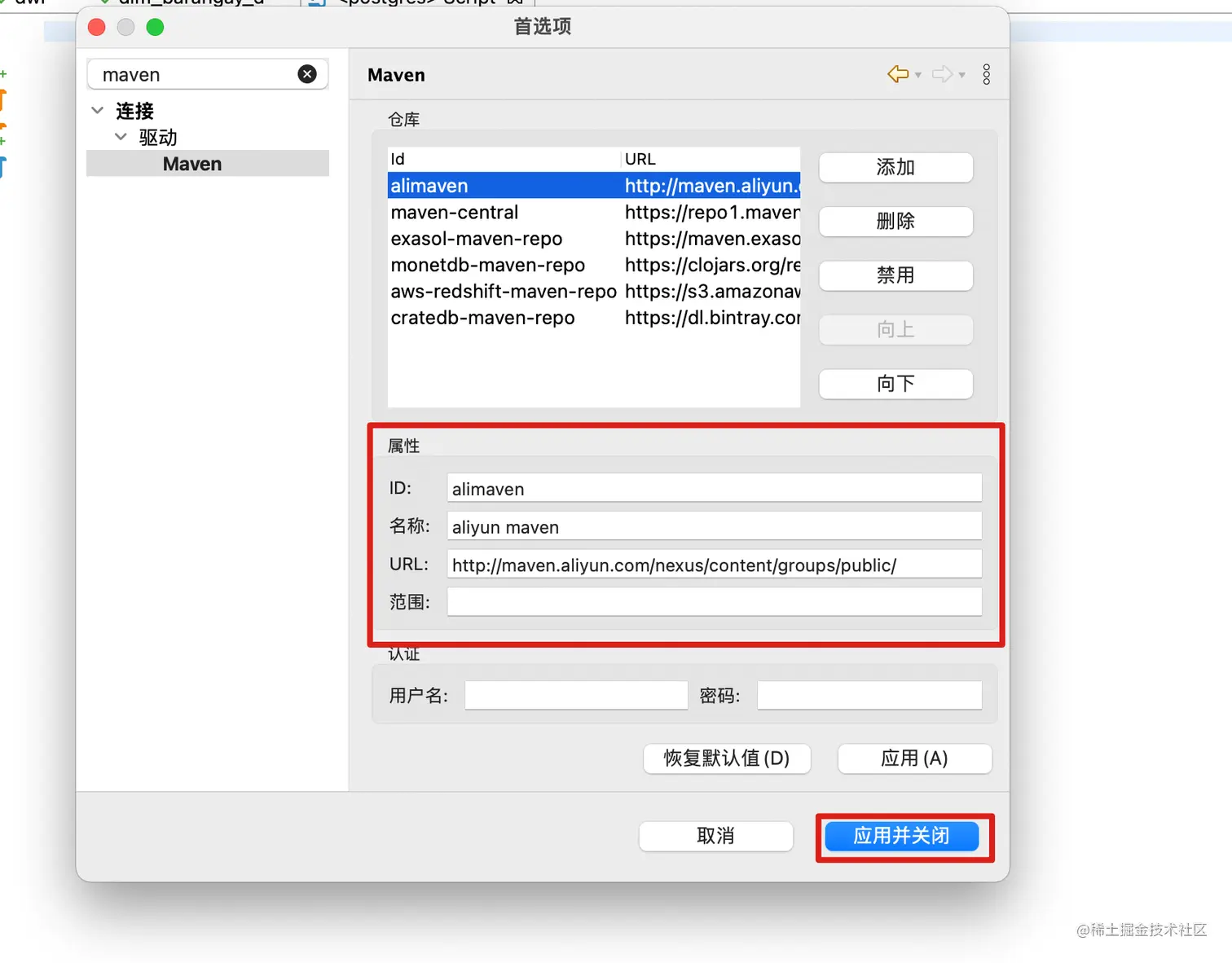Viewport: 1232px width, 963px height.
Task: Open the three-dot view menu
Action: pyautogui.click(x=987, y=74)
